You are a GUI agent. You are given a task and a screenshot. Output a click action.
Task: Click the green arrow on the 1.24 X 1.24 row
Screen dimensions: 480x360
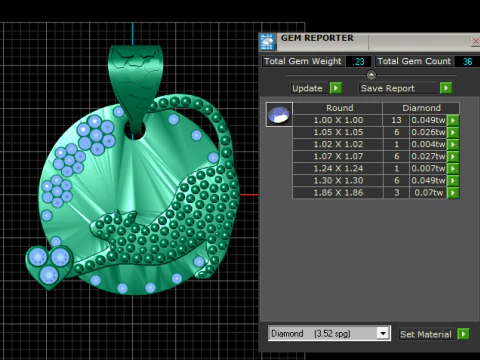coord(453,168)
